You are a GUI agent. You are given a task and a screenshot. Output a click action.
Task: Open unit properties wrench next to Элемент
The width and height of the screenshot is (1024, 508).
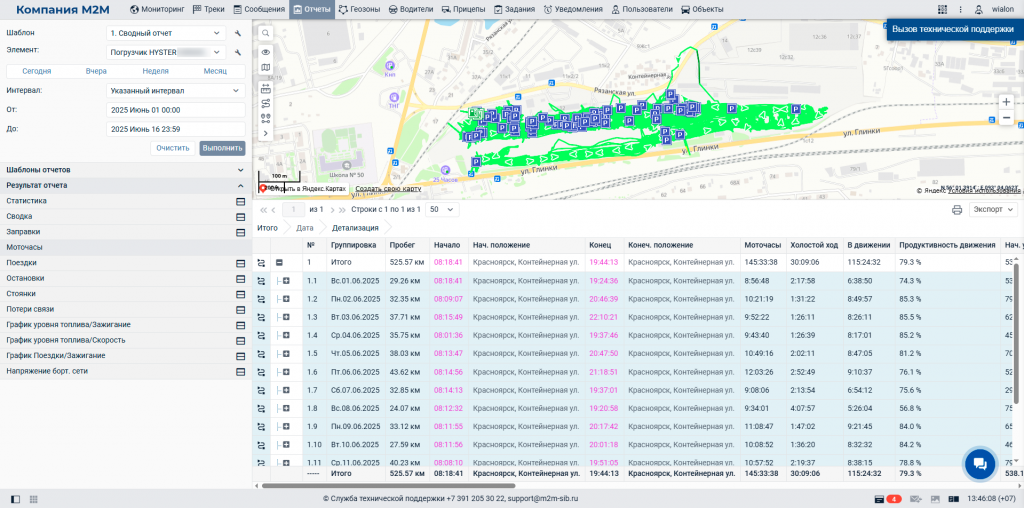tap(238, 52)
